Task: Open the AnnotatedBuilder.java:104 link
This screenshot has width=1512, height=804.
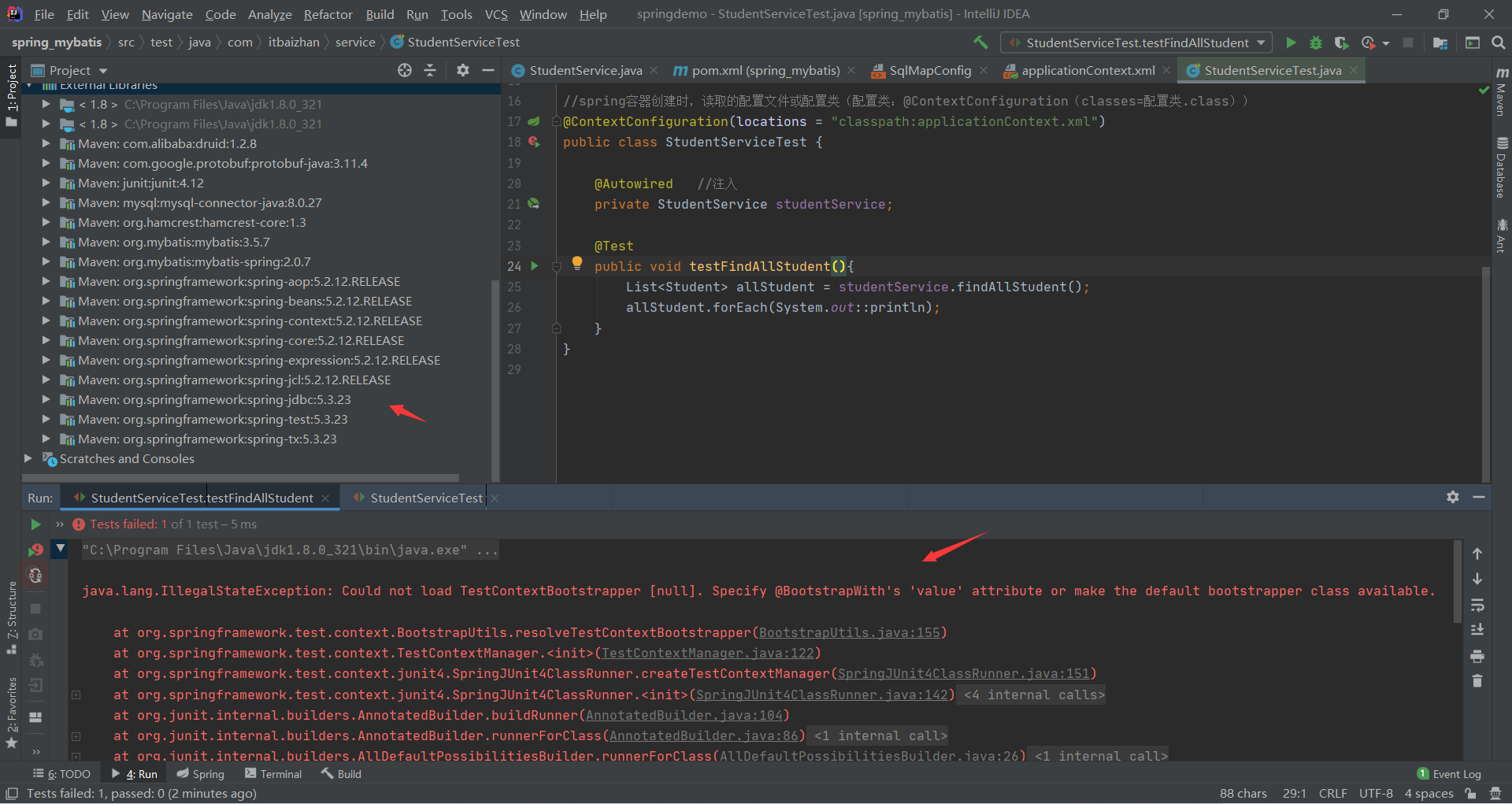Action: tap(684, 715)
